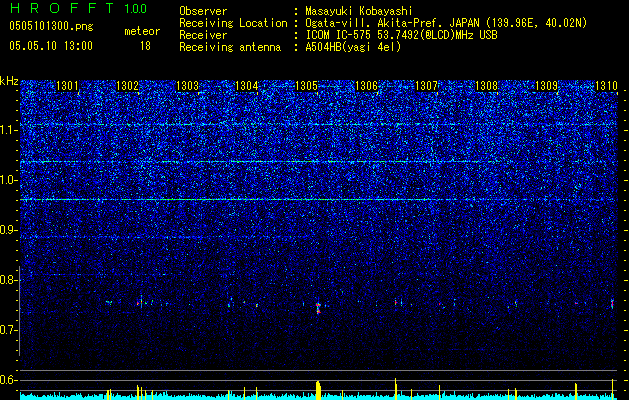Click the Receiver field label
Image resolution: width=629 pixels, height=400 pixels.
coord(203,35)
